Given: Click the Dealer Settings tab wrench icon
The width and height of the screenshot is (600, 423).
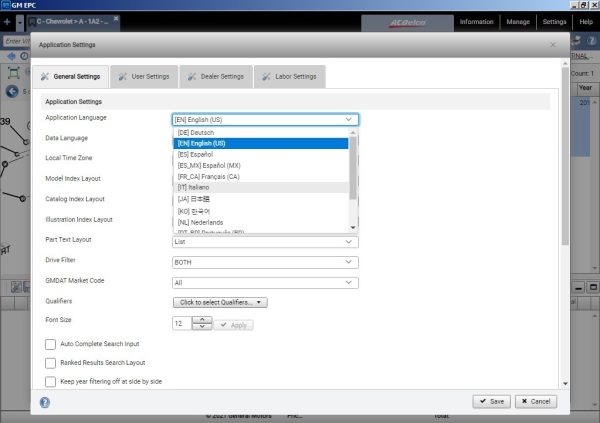Looking at the screenshot, I should tap(192, 77).
